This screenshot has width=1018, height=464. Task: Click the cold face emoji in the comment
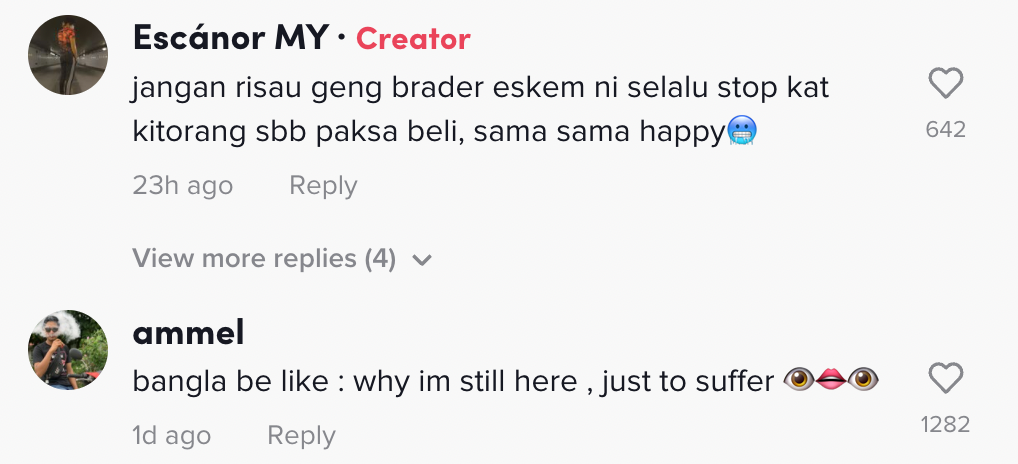coord(742,130)
